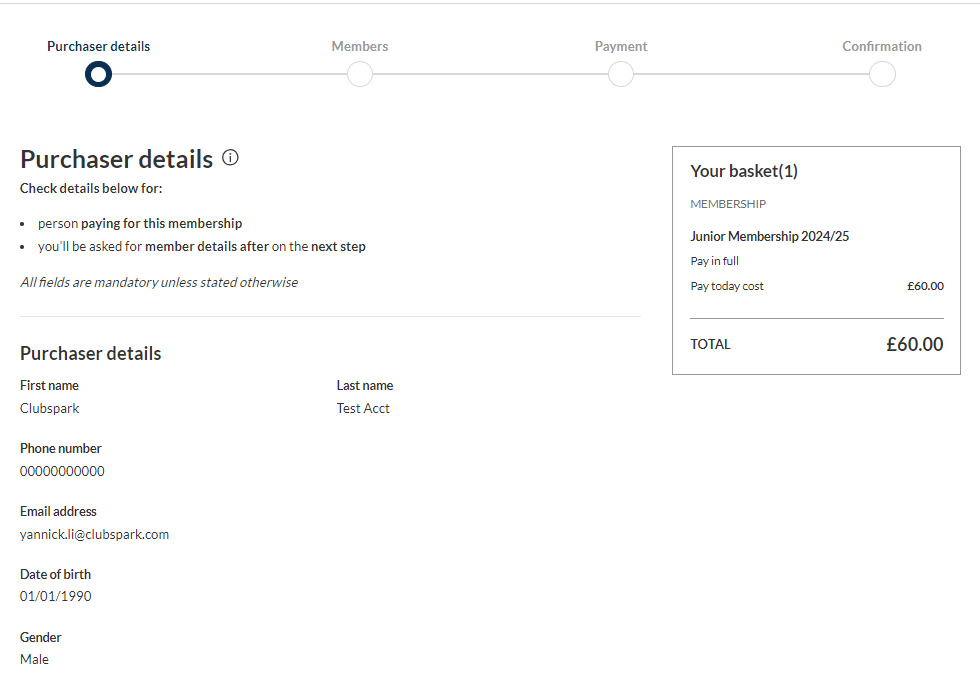Image resolution: width=980 pixels, height=693 pixels.
Task: Go to the Confirmation step label
Action: tap(882, 46)
